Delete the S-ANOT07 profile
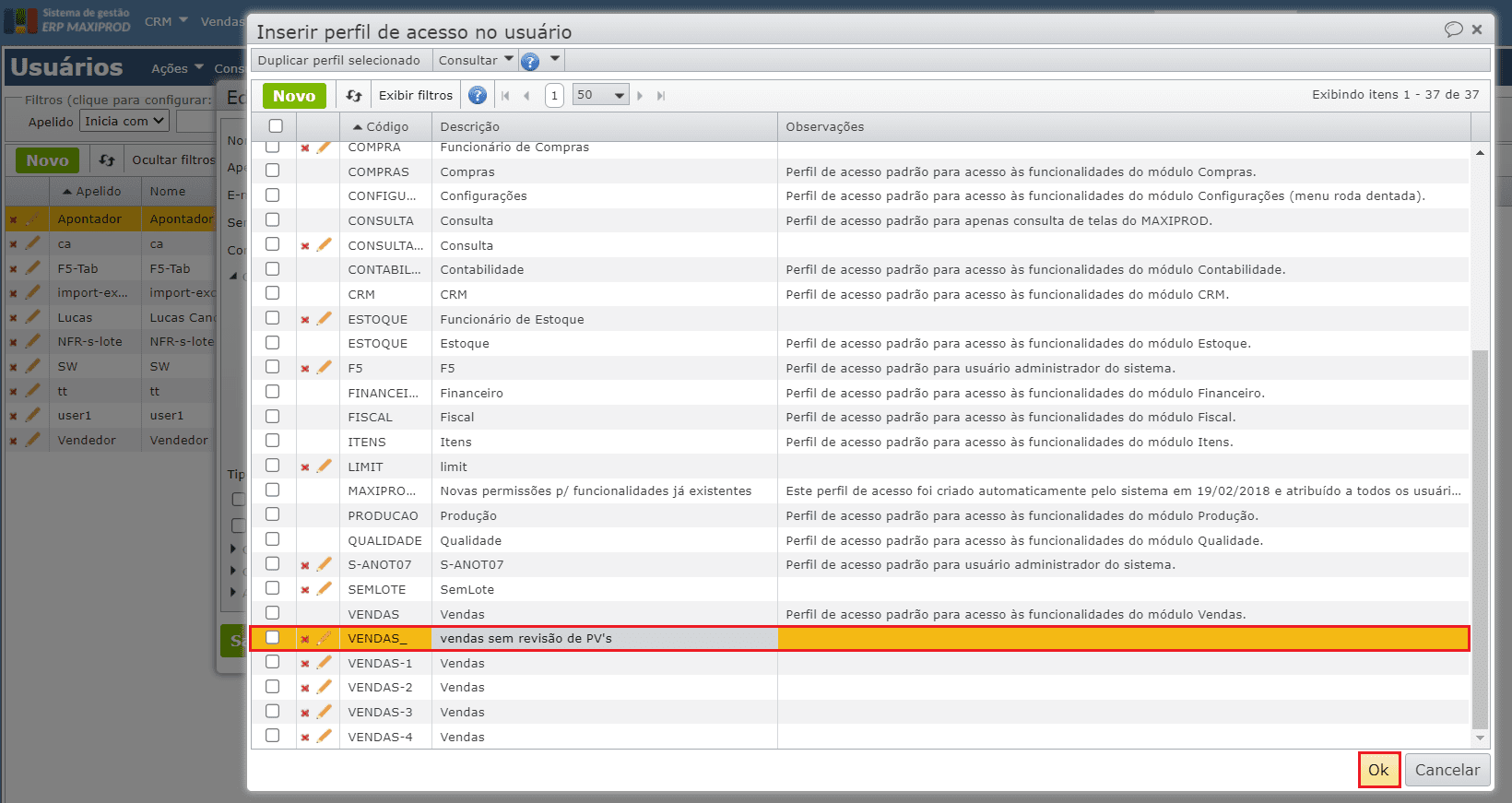 [305, 565]
